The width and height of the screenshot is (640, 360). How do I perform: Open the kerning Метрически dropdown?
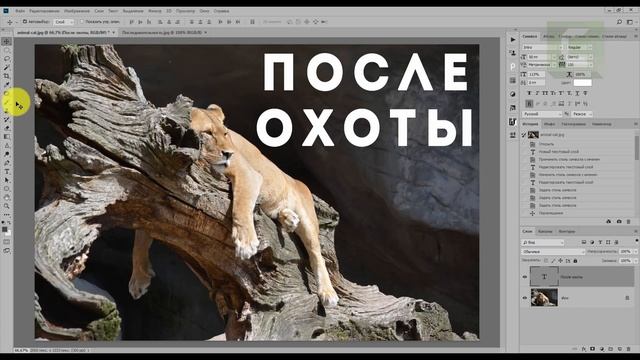(542, 65)
